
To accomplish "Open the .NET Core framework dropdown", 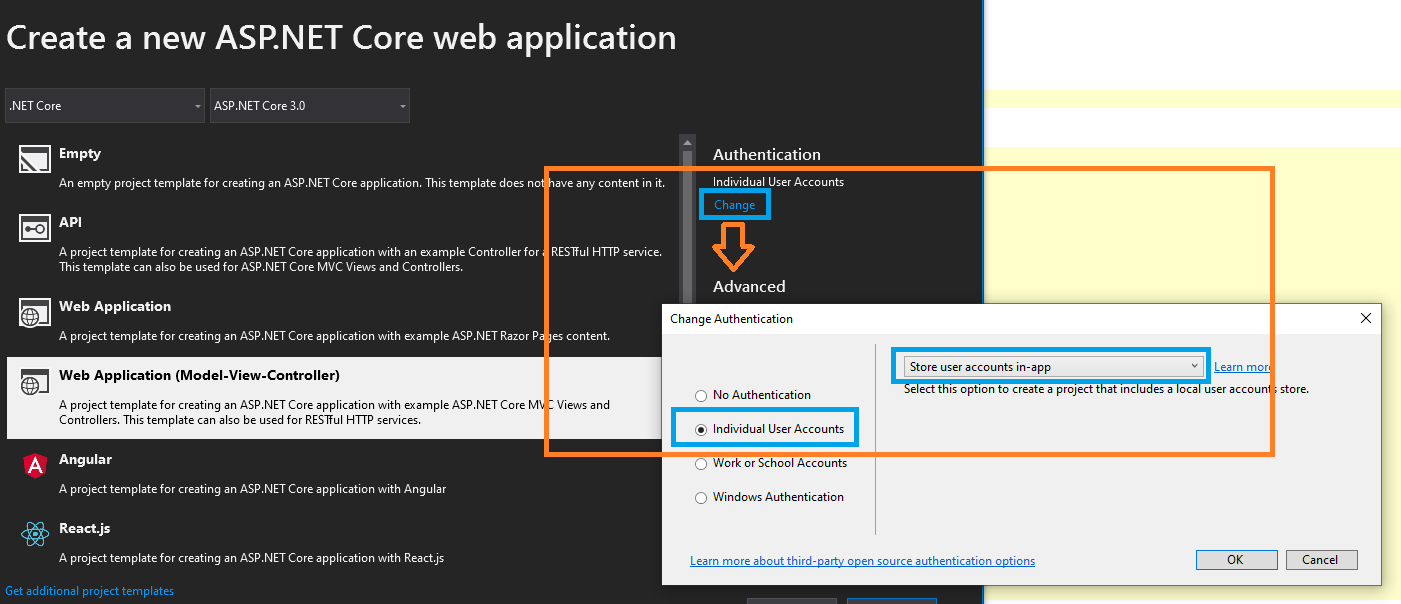I will click(104, 105).
